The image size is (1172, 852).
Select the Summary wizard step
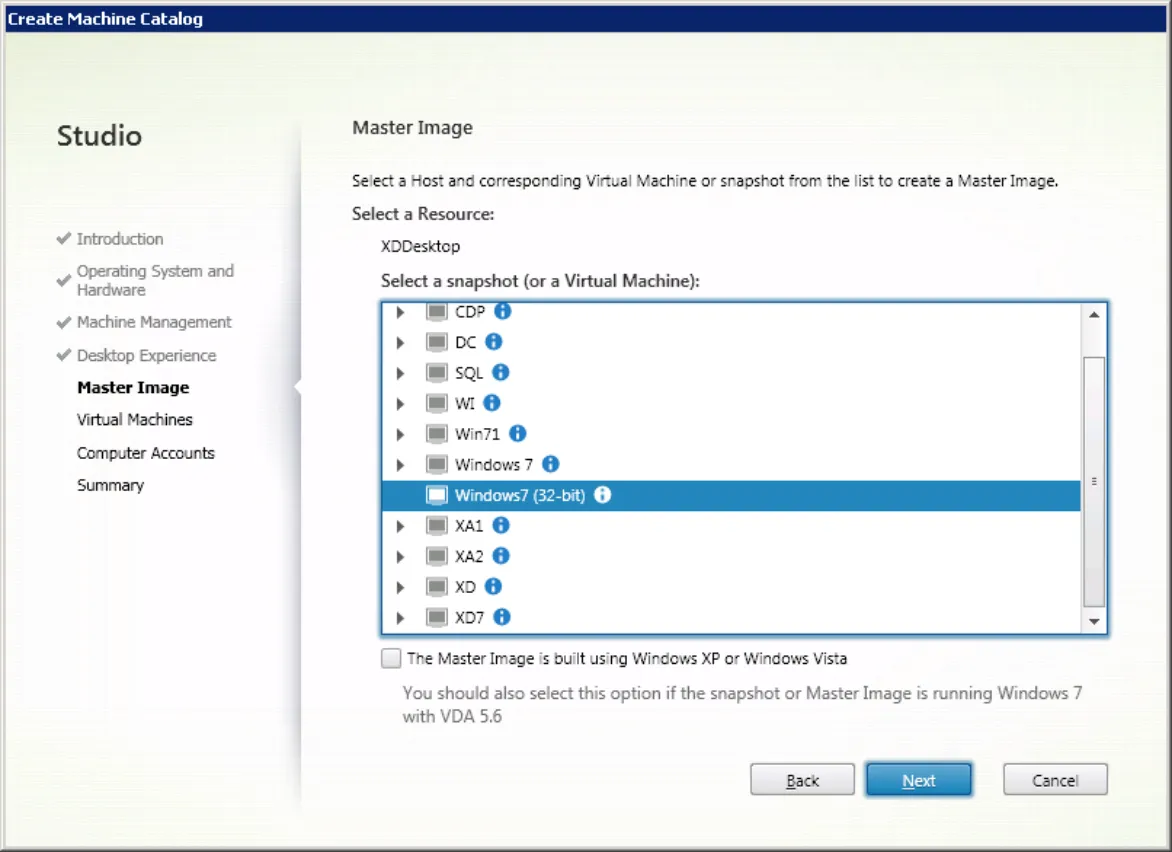pyautogui.click(x=111, y=486)
